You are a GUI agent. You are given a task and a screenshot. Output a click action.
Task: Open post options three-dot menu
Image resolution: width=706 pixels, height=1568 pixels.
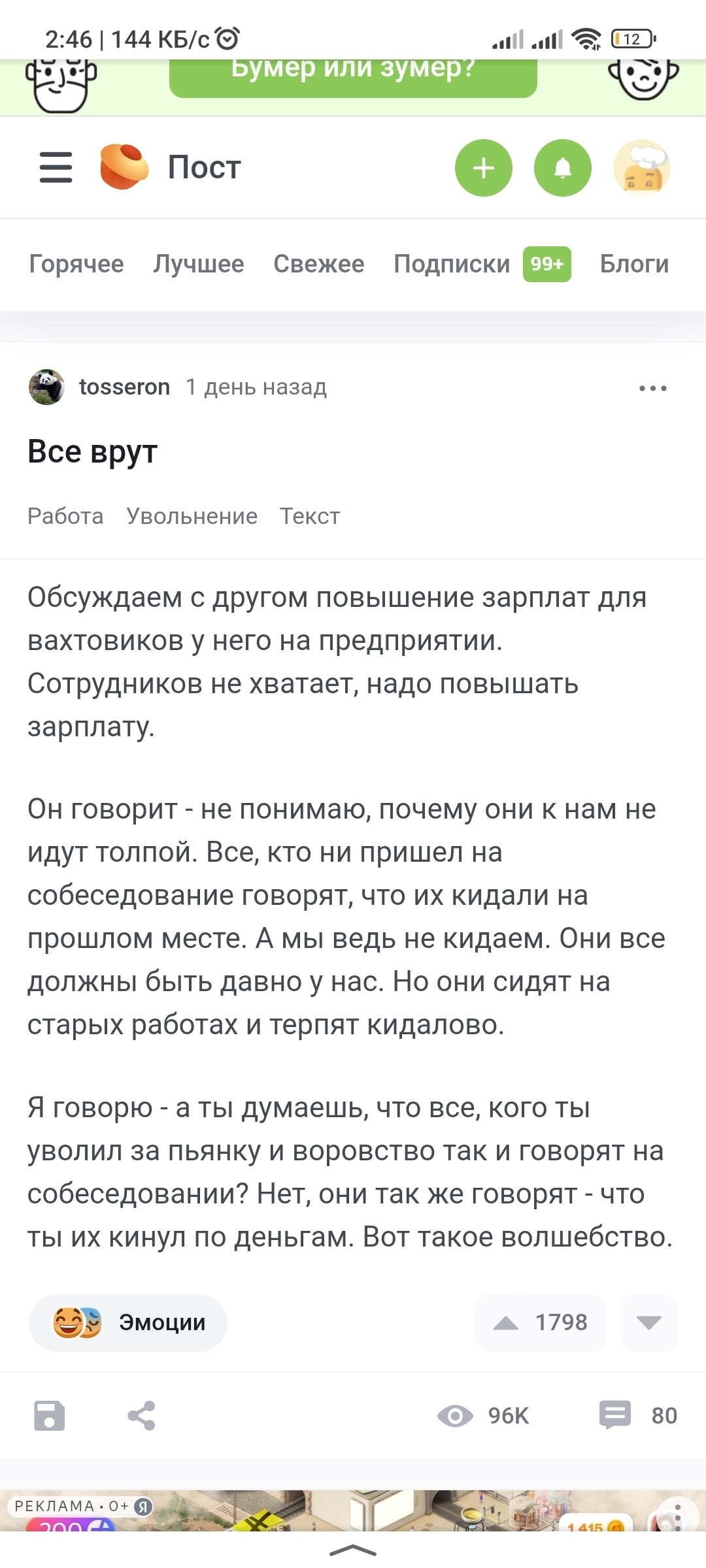coord(652,388)
